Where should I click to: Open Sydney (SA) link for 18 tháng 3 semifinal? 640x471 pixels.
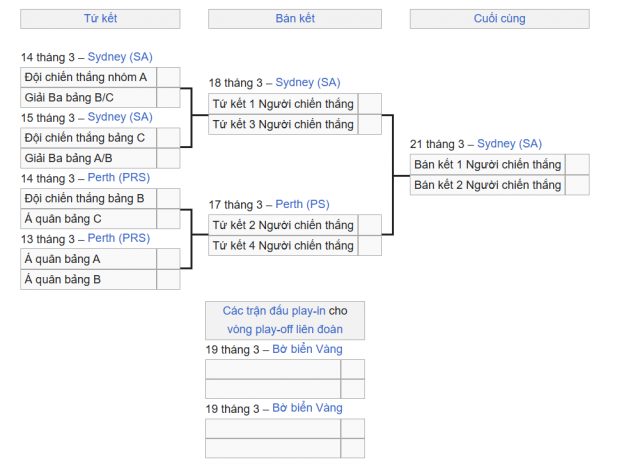[308, 82]
